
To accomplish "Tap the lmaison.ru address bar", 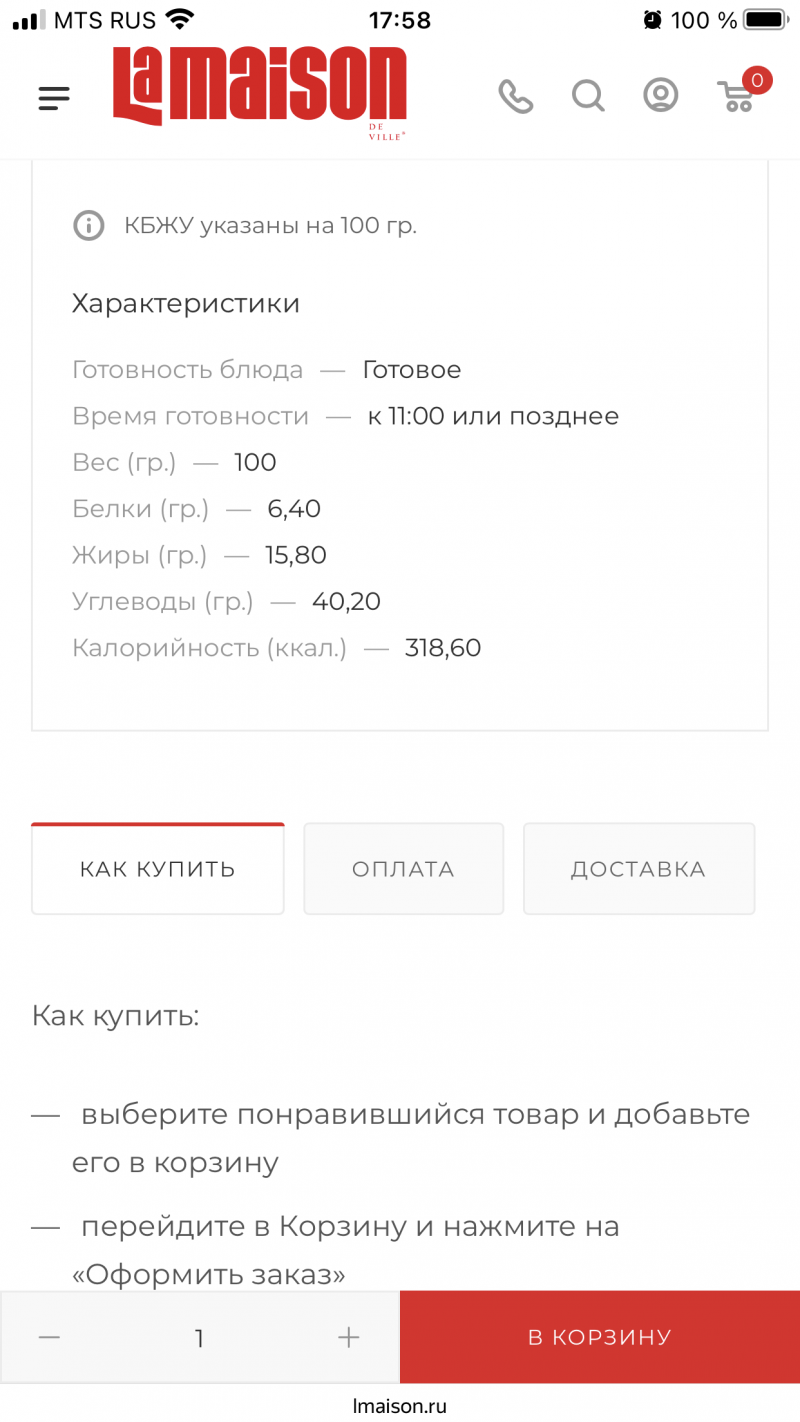I will (x=400, y=1405).
